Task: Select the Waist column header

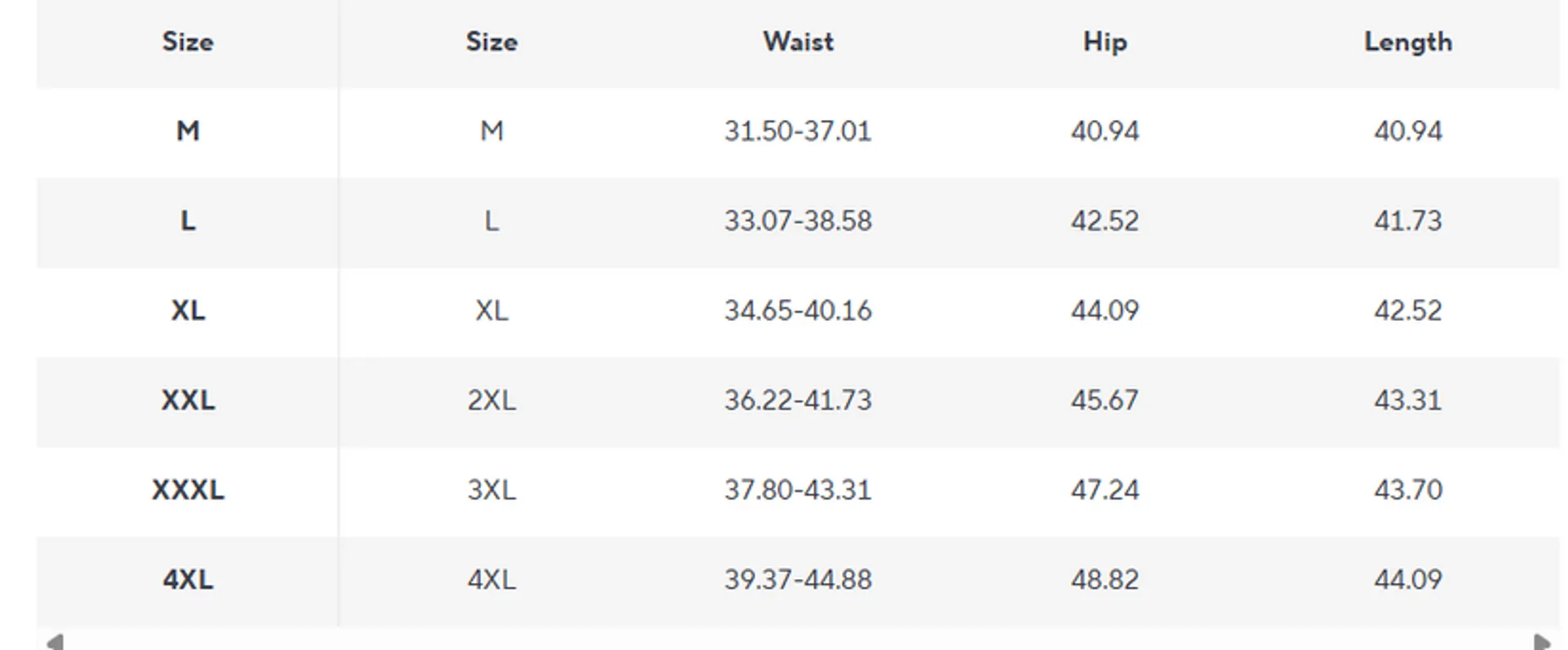Action: (798, 42)
